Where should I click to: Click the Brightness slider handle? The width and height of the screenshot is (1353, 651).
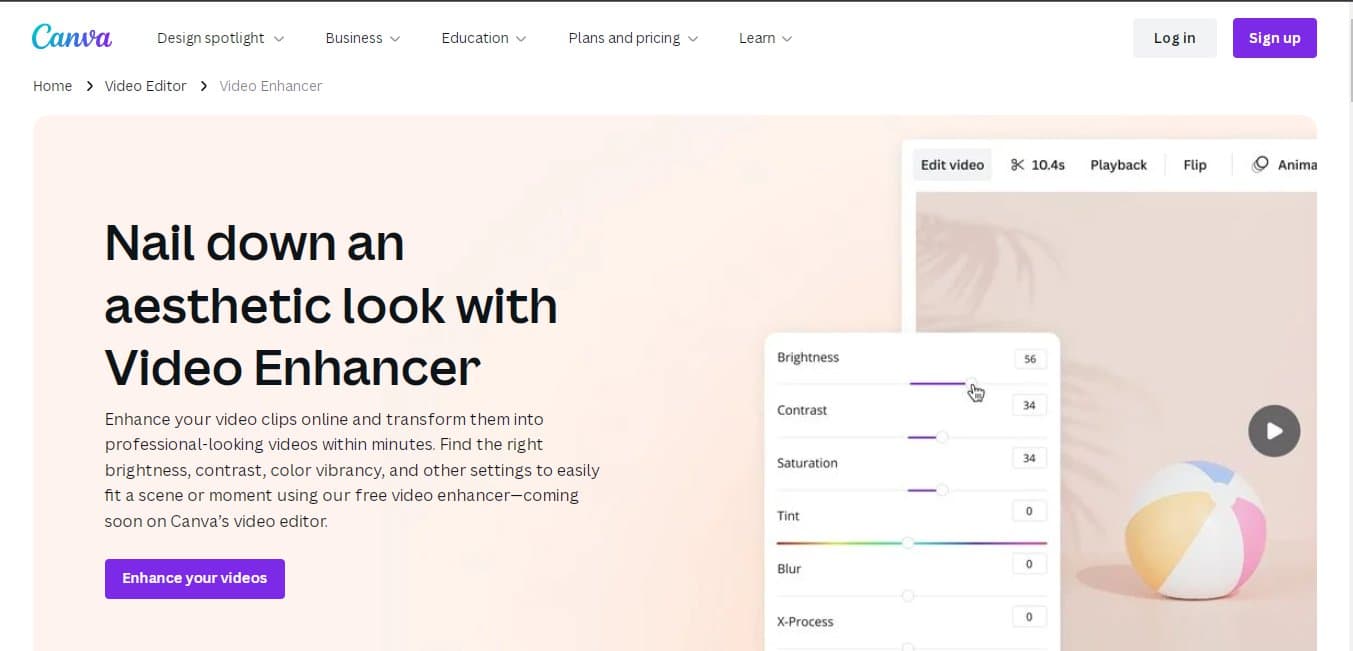(971, 384)
